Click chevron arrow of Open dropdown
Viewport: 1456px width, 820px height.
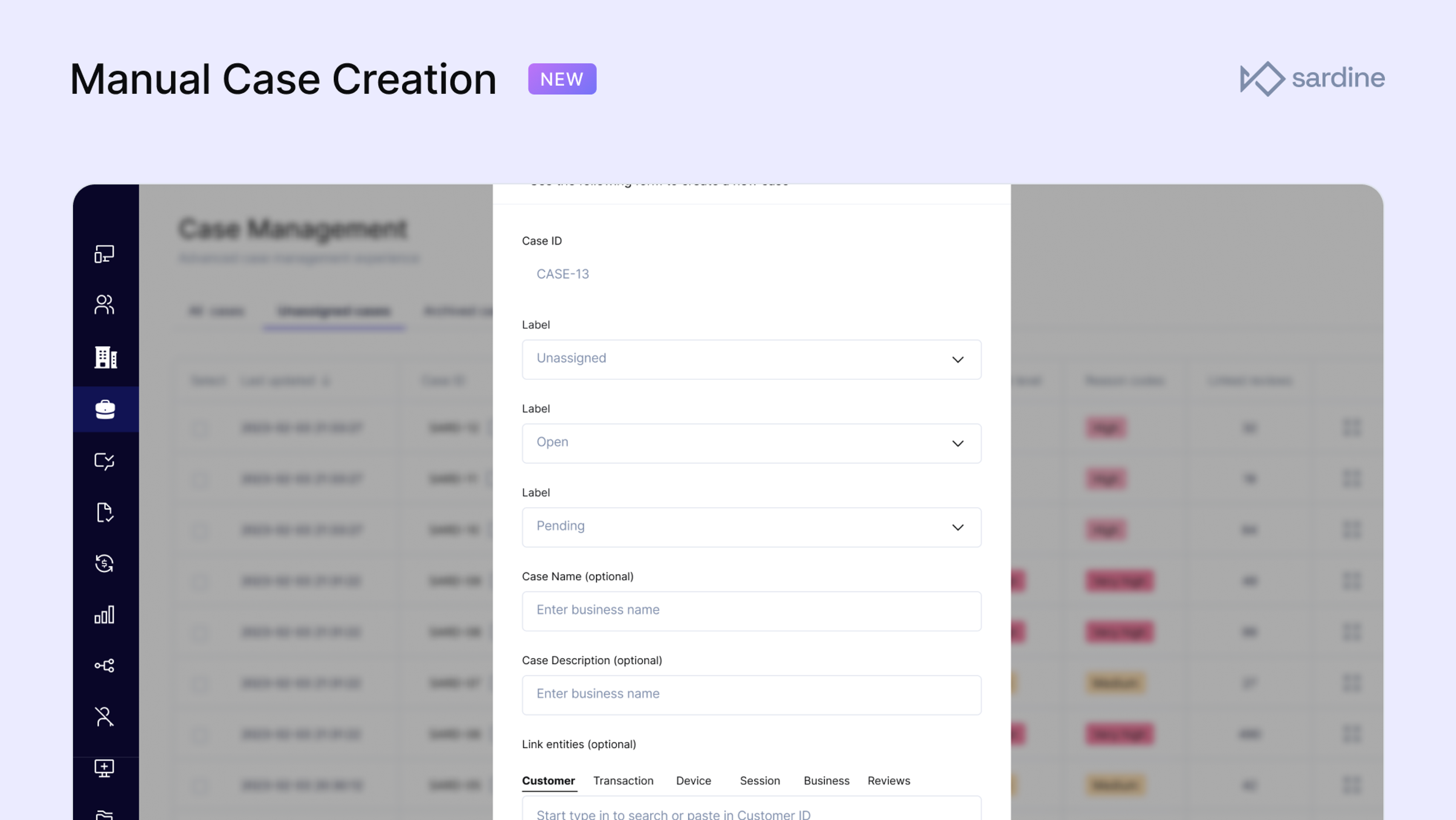957,444
